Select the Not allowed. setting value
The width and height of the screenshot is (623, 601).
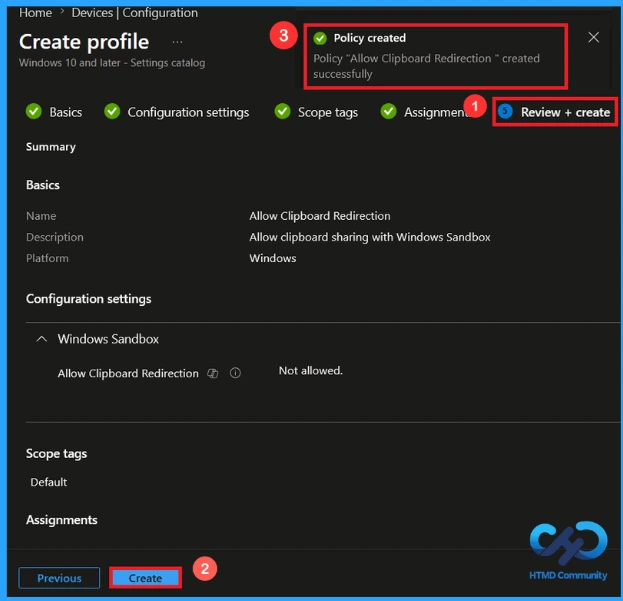[x=311, y=371]
